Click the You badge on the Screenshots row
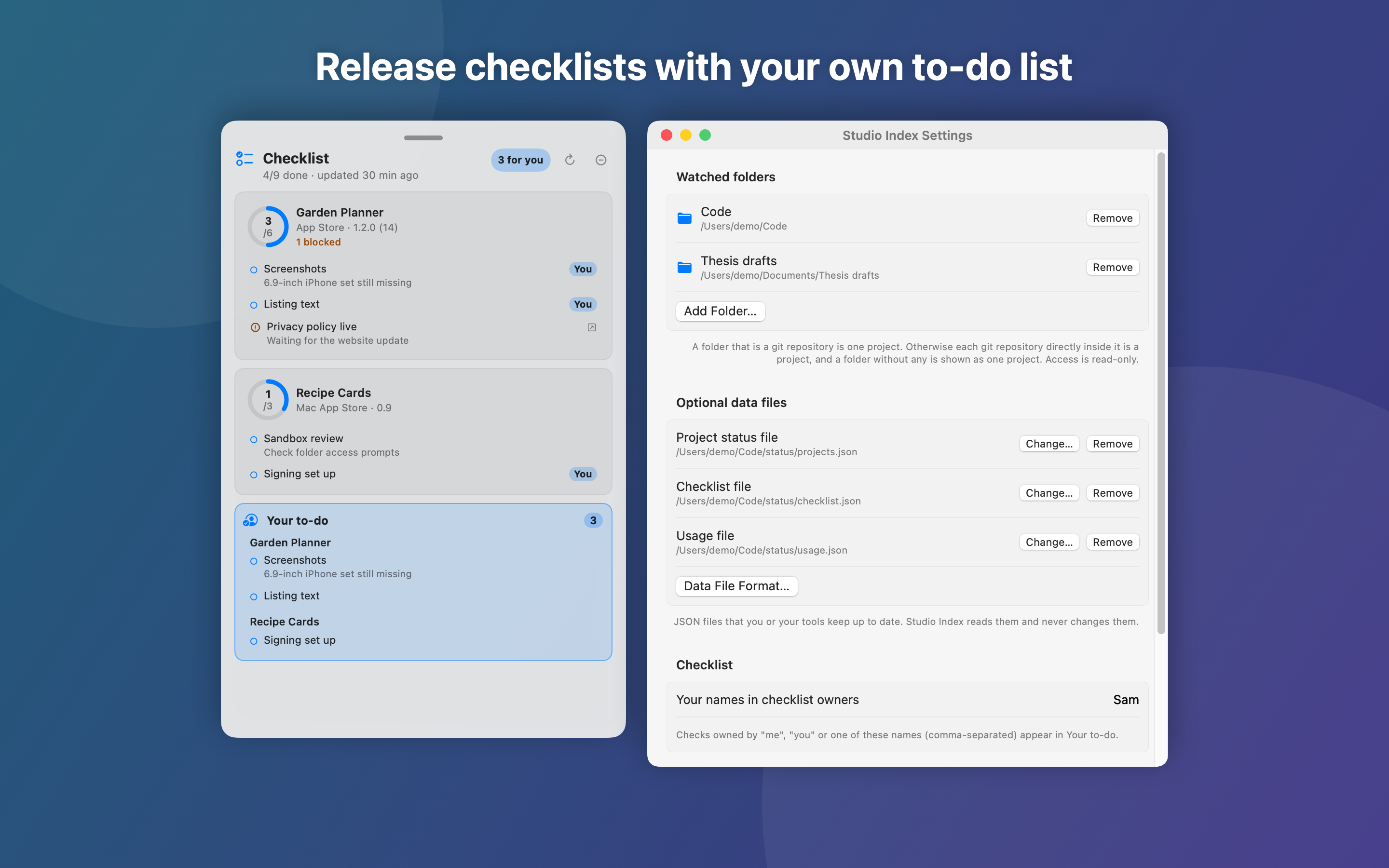Screen dimensions: 1389x868 [583, 269]
